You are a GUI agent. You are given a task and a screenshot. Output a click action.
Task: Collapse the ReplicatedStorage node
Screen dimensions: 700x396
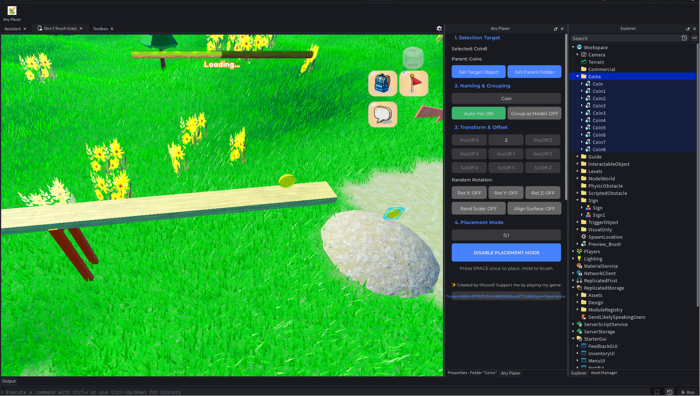(x=573, y=288)
